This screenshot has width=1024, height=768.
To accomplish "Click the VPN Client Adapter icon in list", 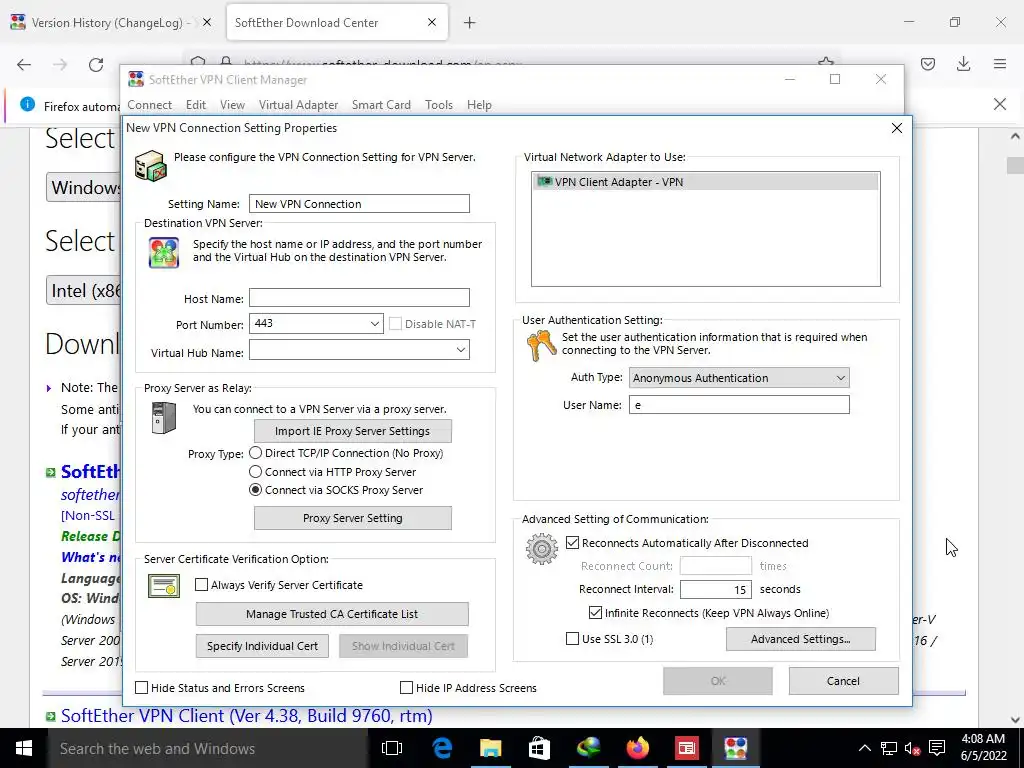I will [x=545, y=182].
